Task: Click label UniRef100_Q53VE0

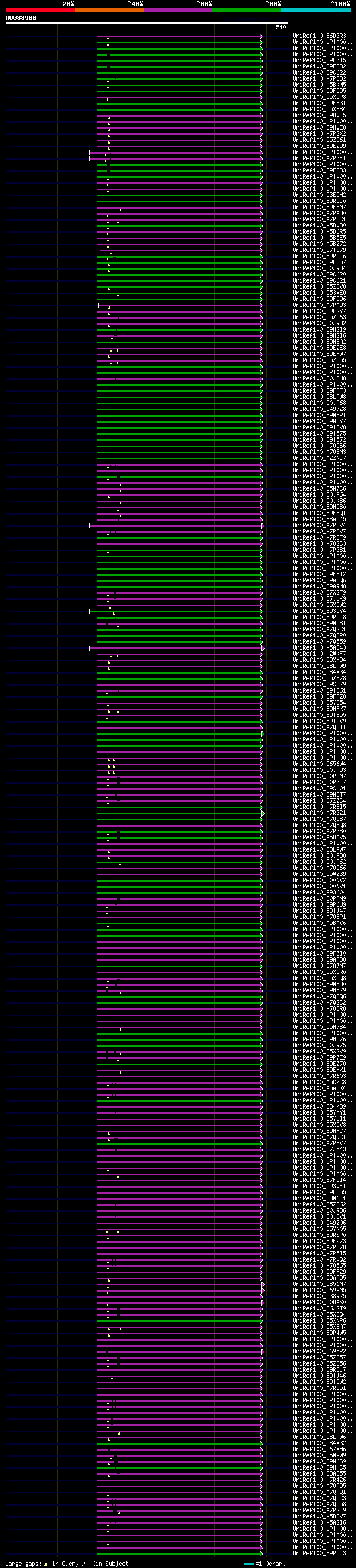Action: click(319, 293)
